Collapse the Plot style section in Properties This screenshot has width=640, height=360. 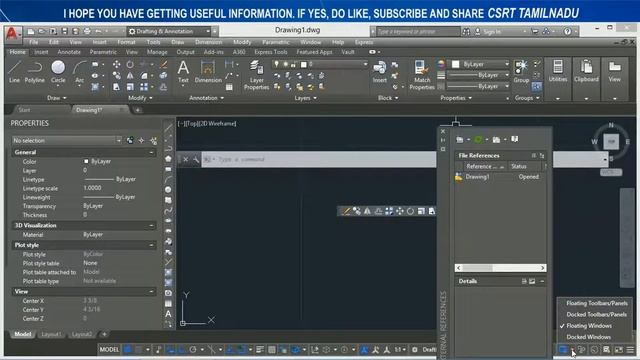(x=151, y=245)
